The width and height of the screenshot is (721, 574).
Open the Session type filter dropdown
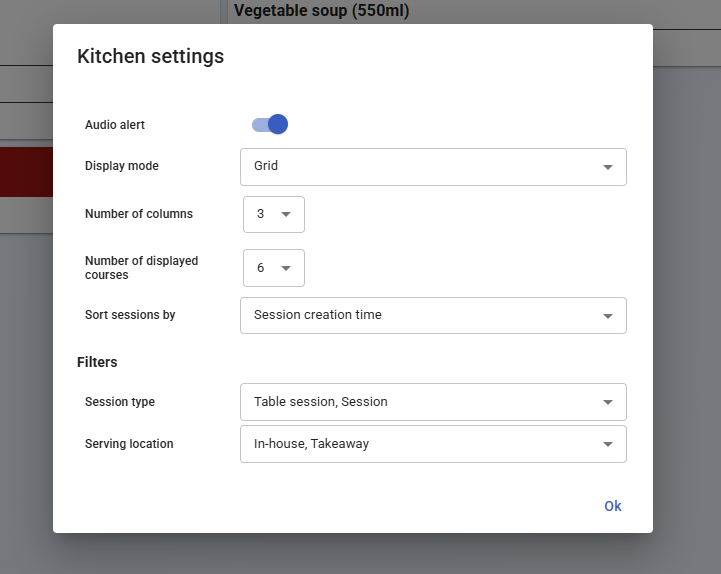[x=420, y=402]
